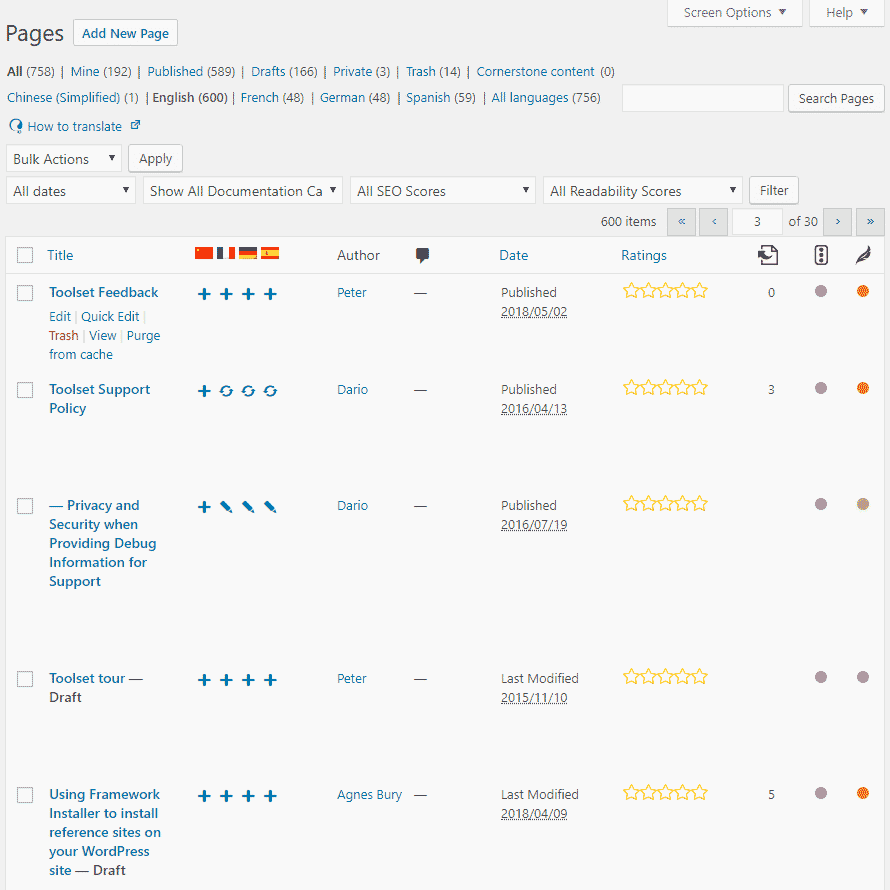This screenshot has height=890, width=890.
Task: Check the Toolset Feedback row checkbox
Action: point(25,293)
